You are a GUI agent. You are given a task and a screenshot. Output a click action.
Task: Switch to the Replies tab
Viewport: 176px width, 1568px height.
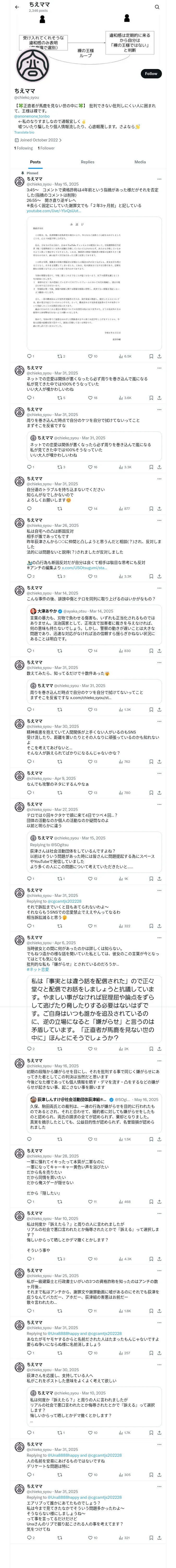coord(87,162)
